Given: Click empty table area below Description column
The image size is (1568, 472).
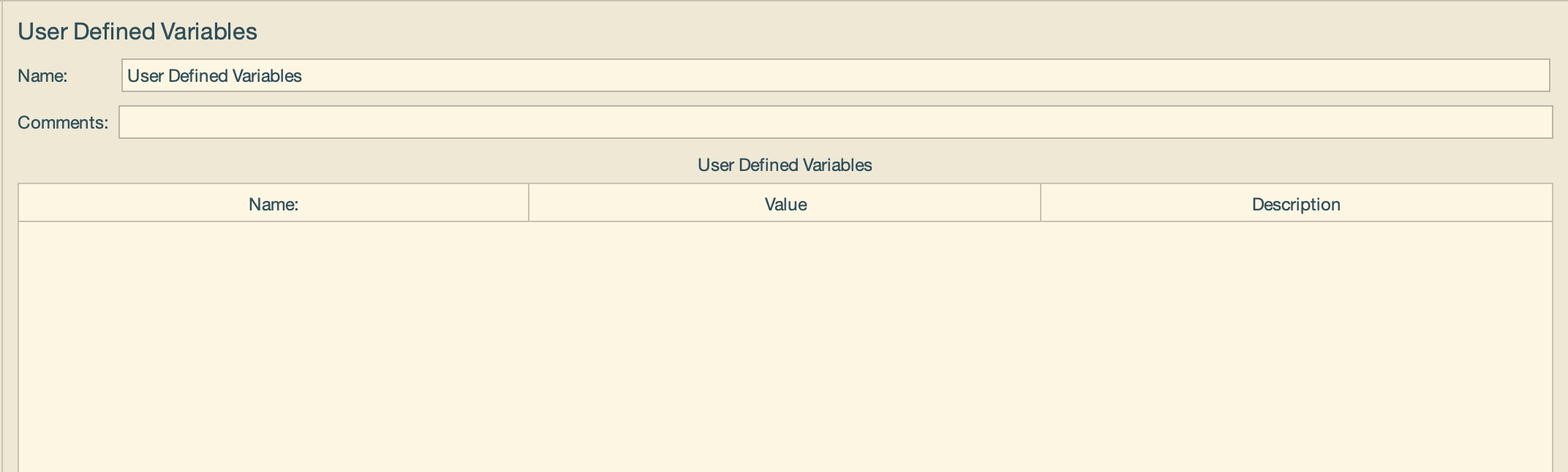Looking at the screenshot, I should point(1295,343).
